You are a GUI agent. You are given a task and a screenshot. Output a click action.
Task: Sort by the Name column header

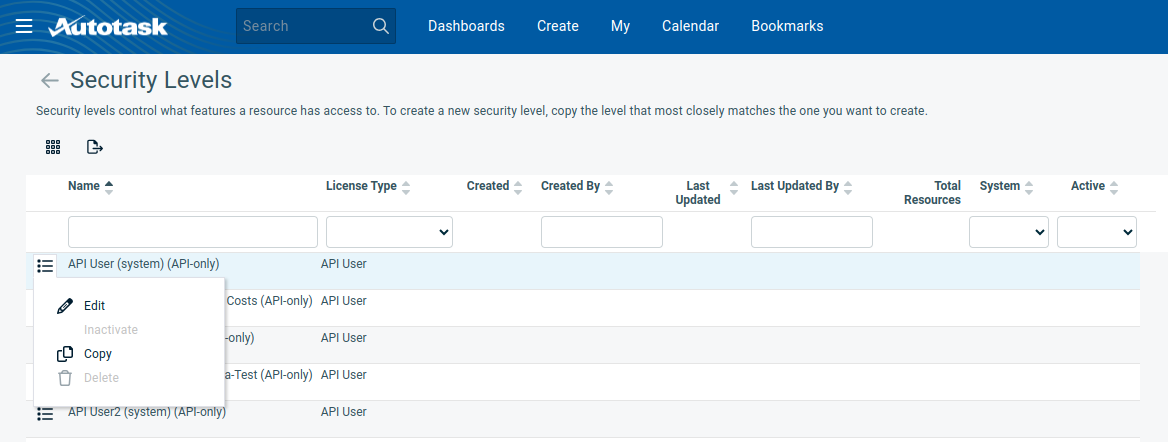click(84, 186)
